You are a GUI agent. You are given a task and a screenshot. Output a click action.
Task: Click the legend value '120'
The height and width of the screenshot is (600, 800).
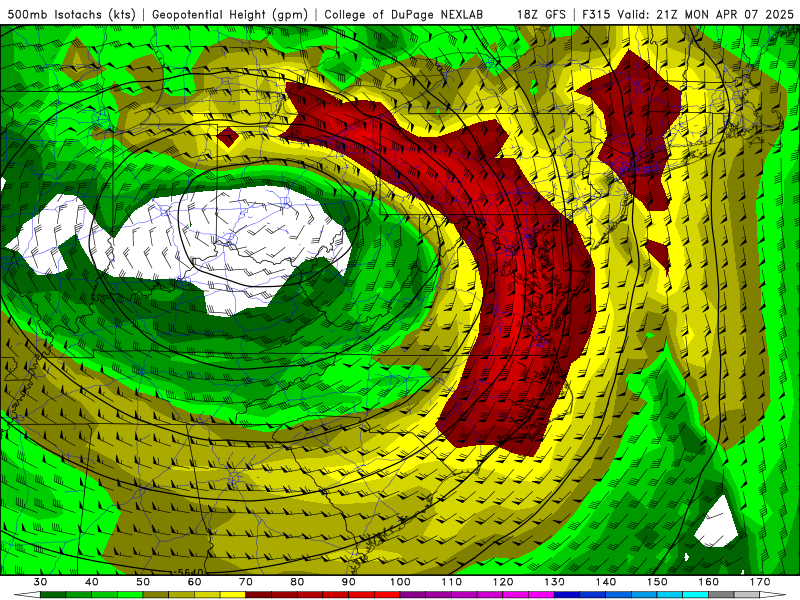coord(503,582)
